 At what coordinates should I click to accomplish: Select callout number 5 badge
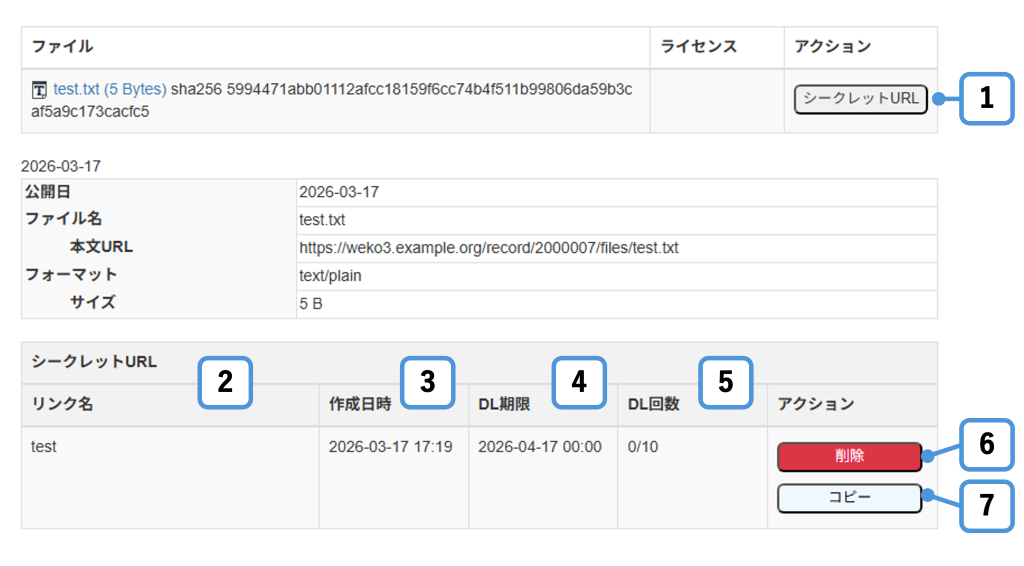(x=725, y=382)
